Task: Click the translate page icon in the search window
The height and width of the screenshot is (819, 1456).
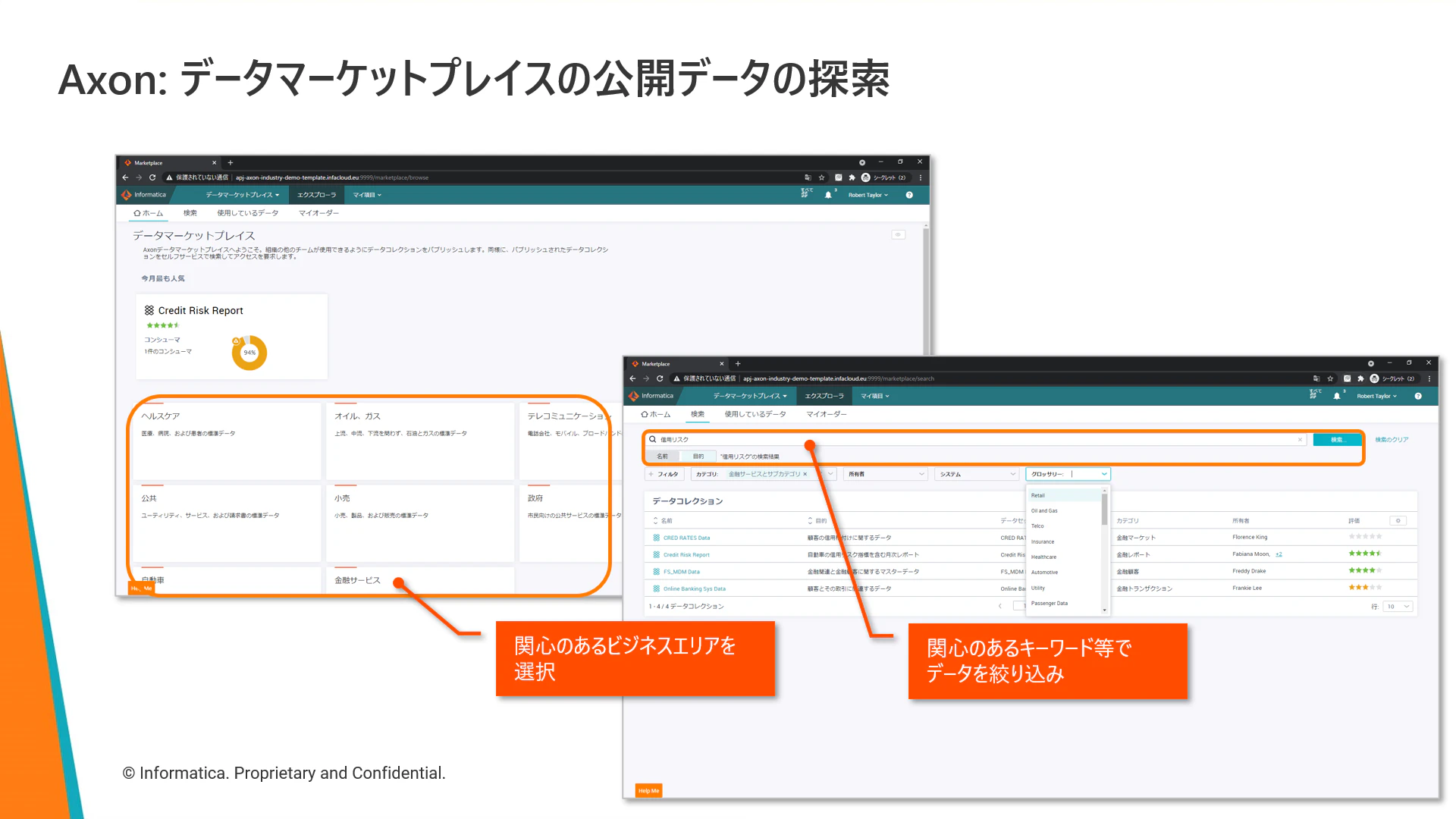Action: click(x=1316, y=378)
